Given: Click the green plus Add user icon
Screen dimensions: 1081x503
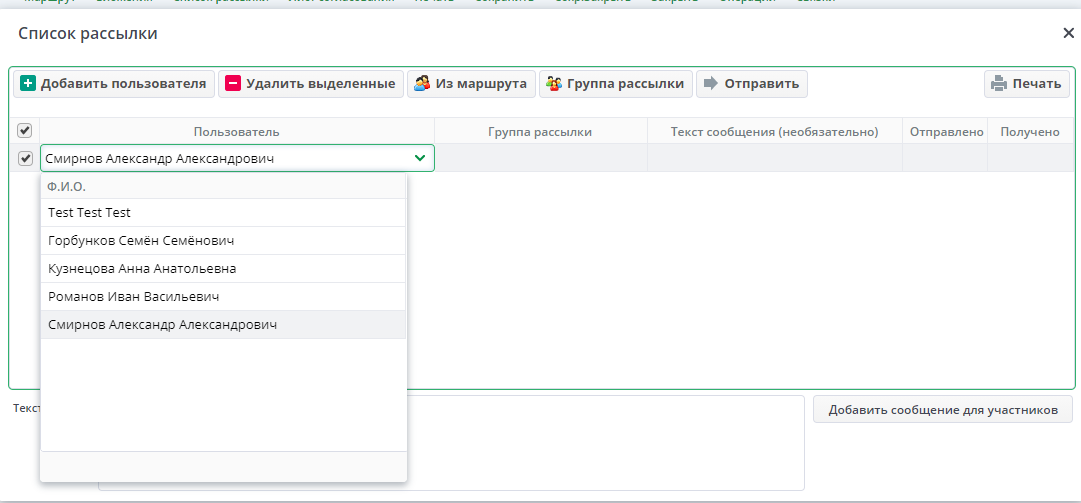Looking at the screenshot, I should [28, 84].
